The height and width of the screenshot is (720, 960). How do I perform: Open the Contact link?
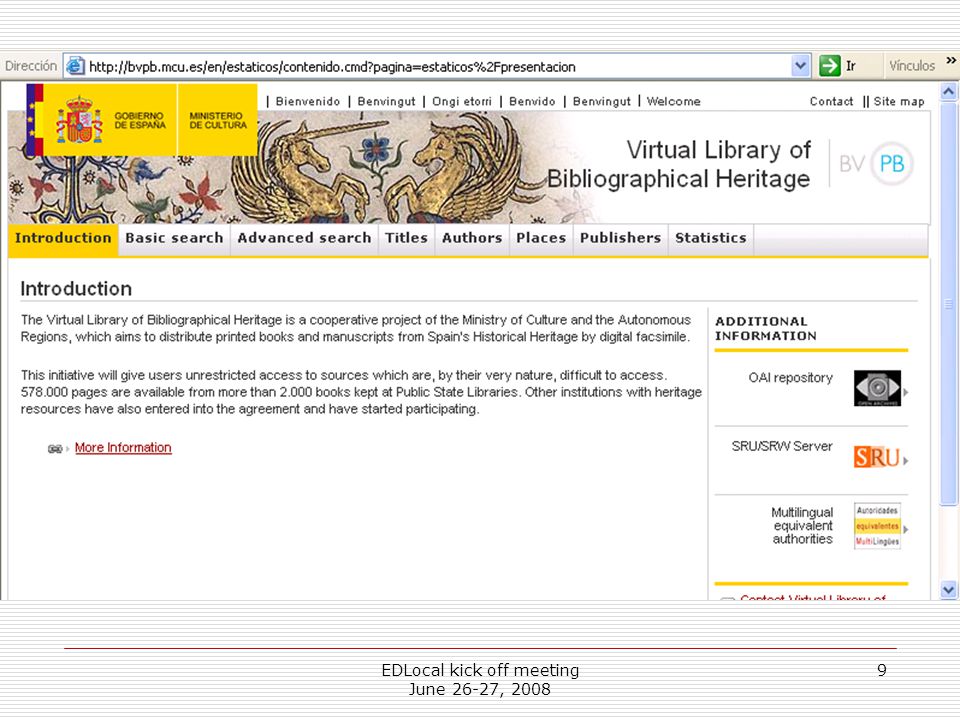831,102
